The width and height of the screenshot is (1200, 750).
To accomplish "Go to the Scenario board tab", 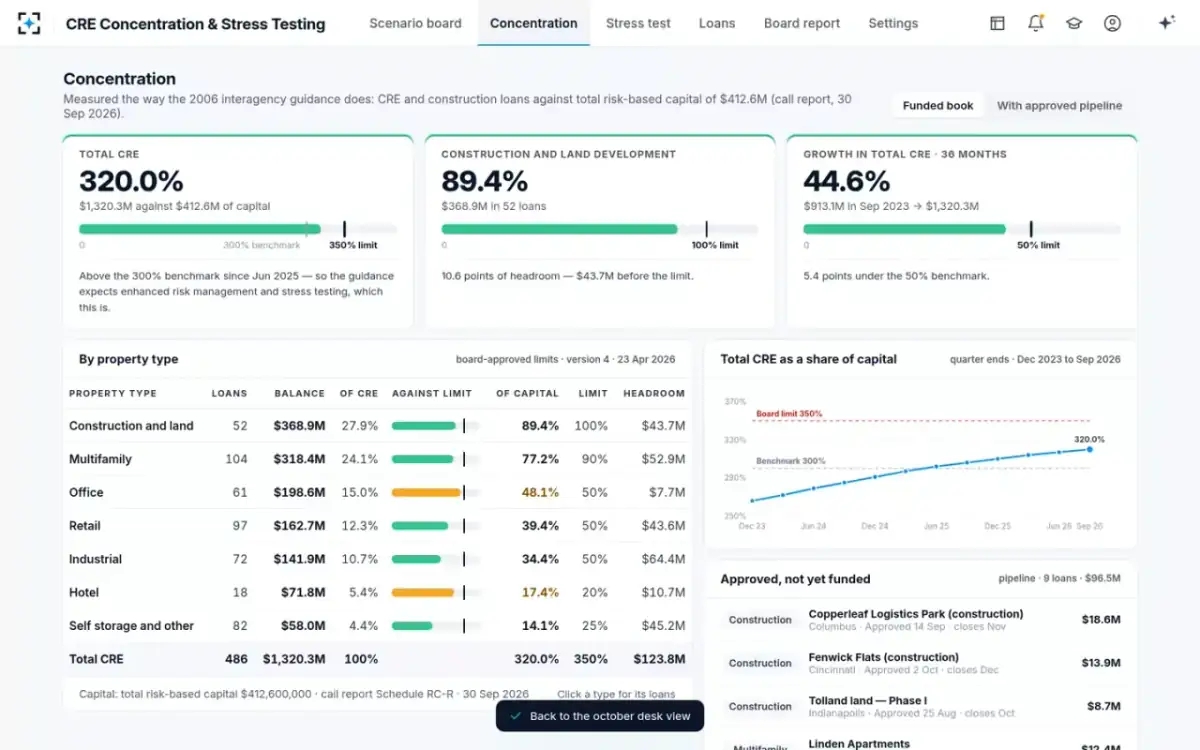I will [415, 23].
